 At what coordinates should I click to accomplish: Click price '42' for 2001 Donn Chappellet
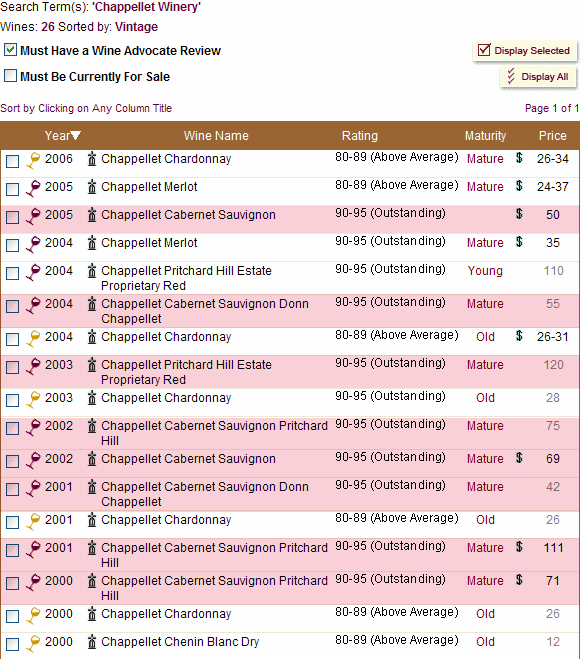click(553, 487)
